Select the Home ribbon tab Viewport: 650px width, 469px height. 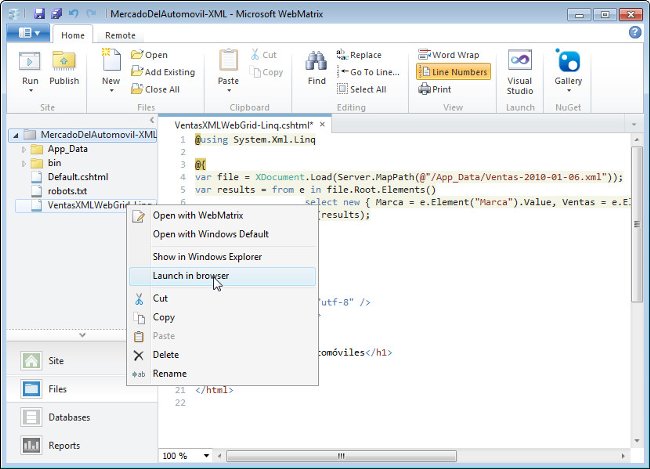pos(73,35)
